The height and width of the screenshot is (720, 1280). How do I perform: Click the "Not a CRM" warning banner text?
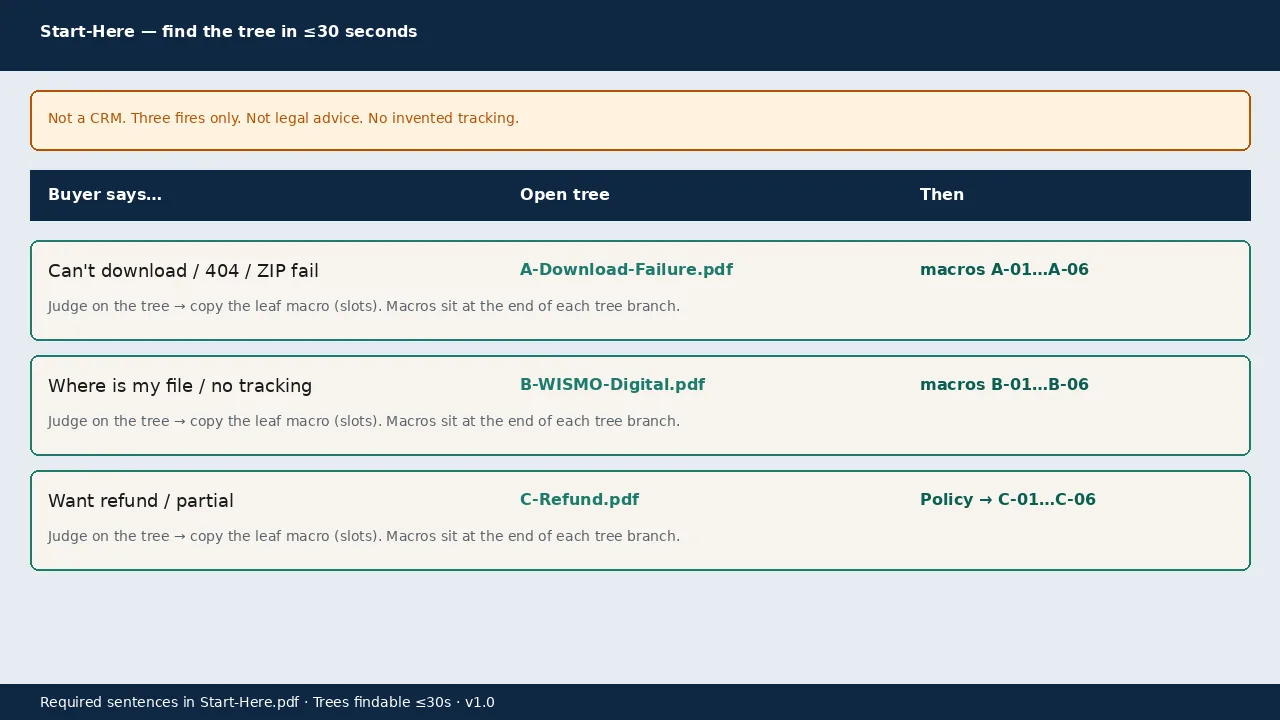click(x=283, y=118)
